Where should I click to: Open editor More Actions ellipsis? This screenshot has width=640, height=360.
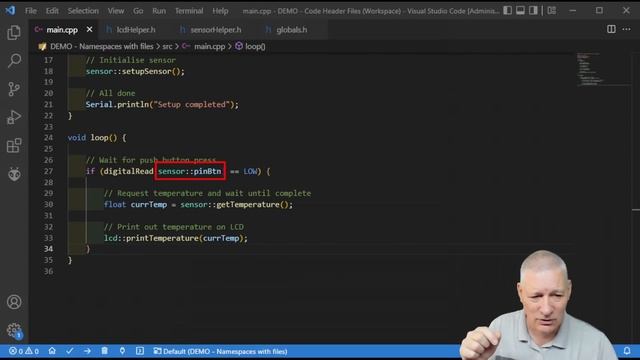(x=626, y=29)
